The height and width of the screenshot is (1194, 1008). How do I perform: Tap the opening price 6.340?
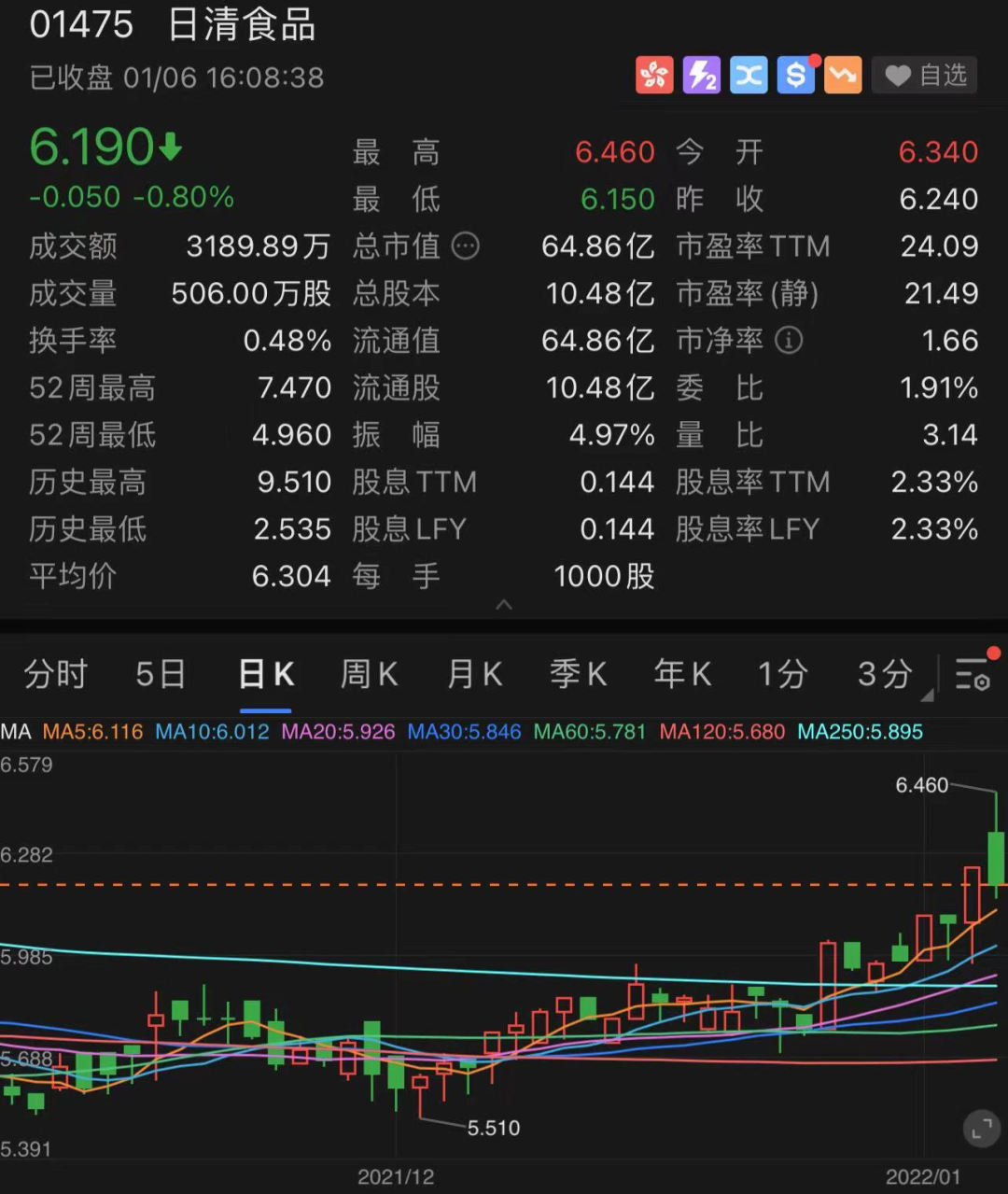tap(939, 152)
